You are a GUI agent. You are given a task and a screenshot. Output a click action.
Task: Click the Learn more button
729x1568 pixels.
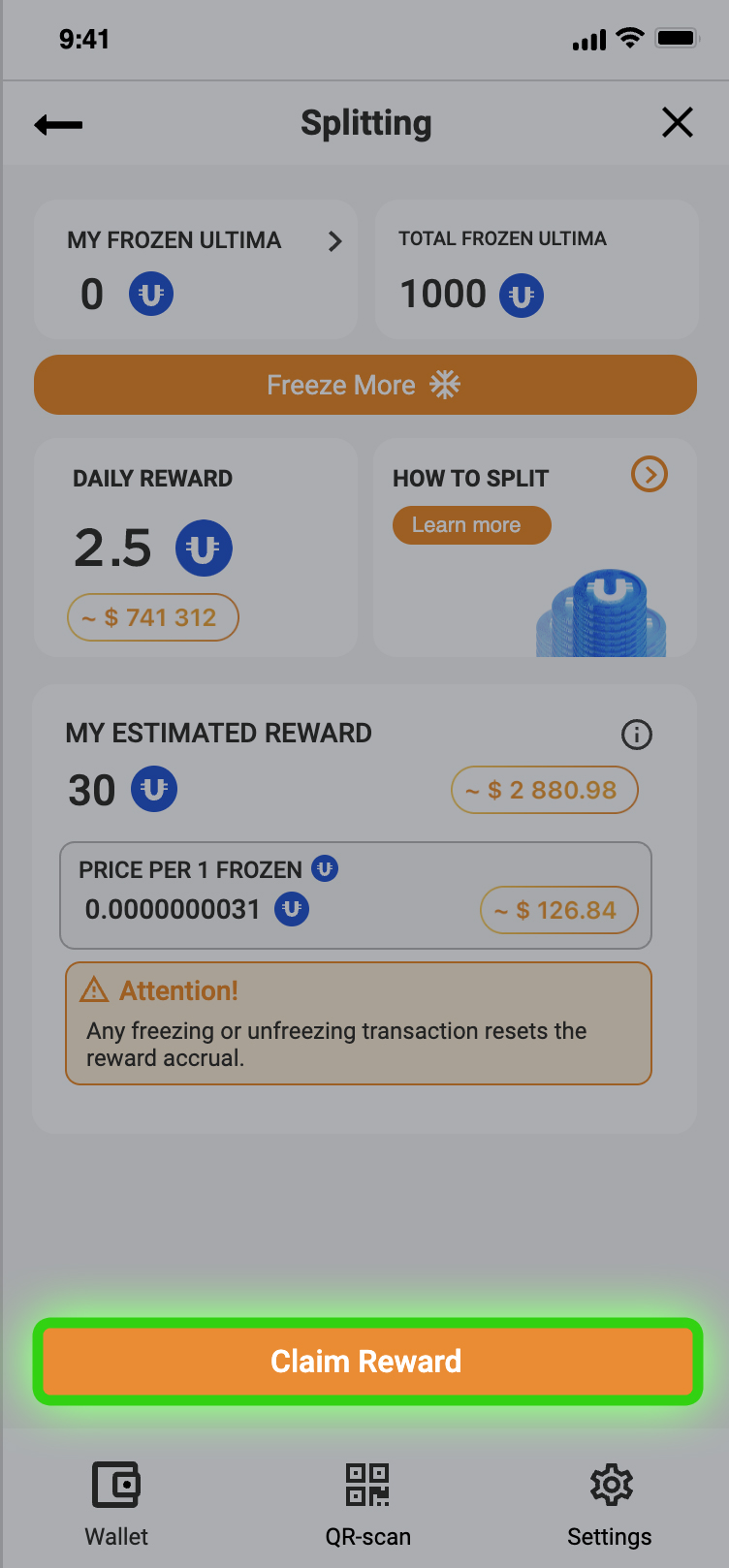[471, 525]
